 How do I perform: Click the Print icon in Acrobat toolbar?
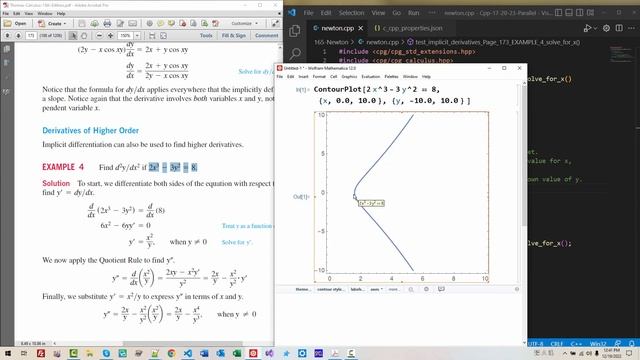coord(107,24)
